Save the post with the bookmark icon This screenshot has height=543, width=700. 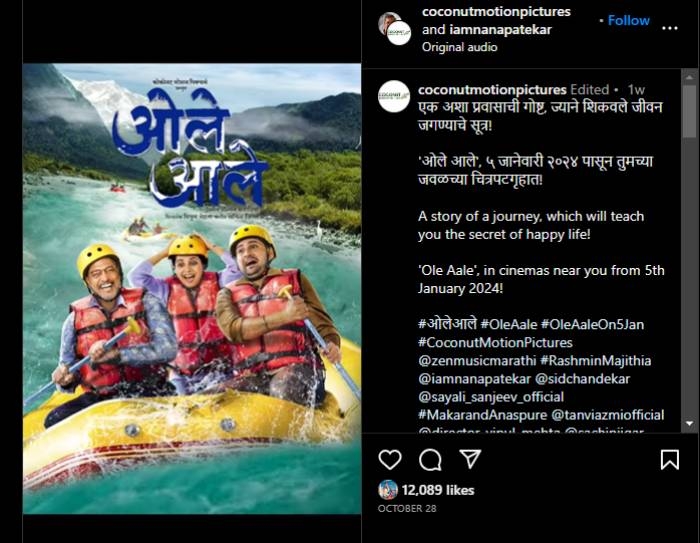pos(670,459)
